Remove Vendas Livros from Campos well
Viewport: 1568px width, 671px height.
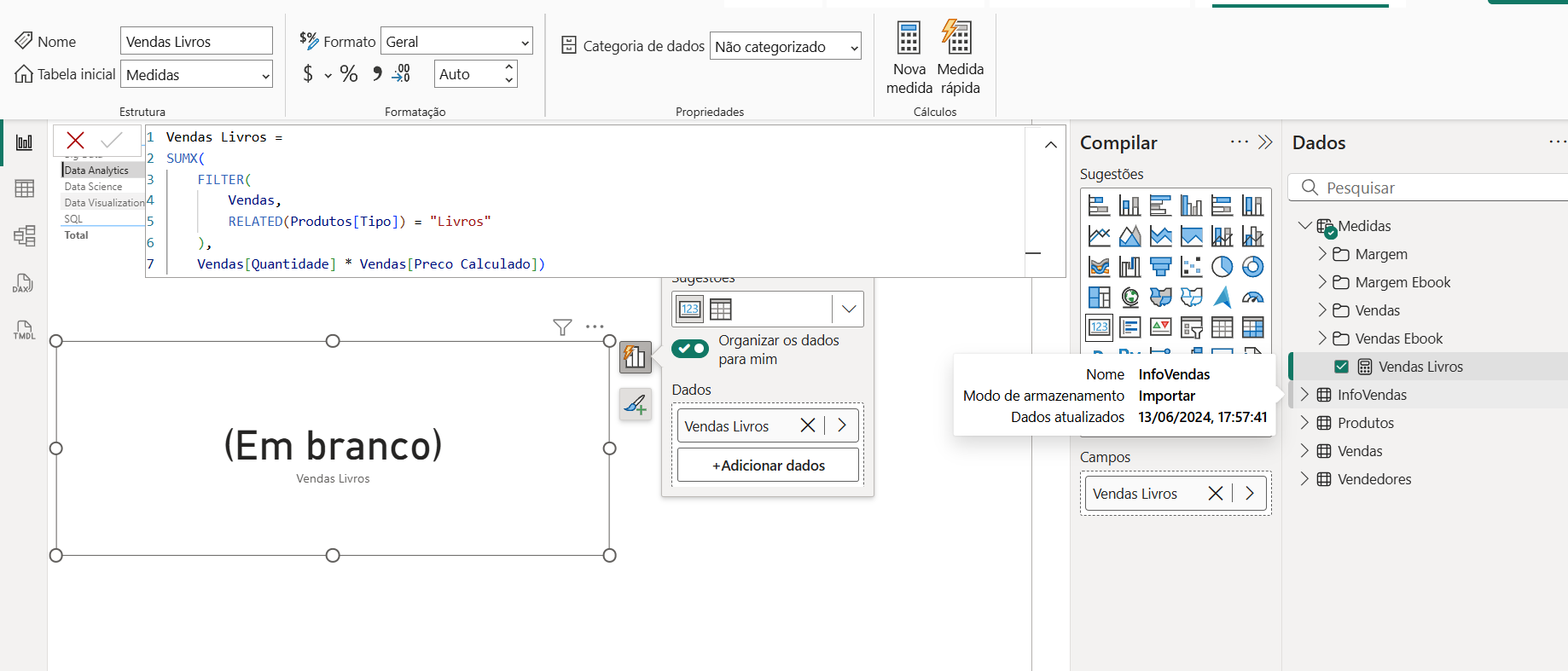coord(1216,494)
